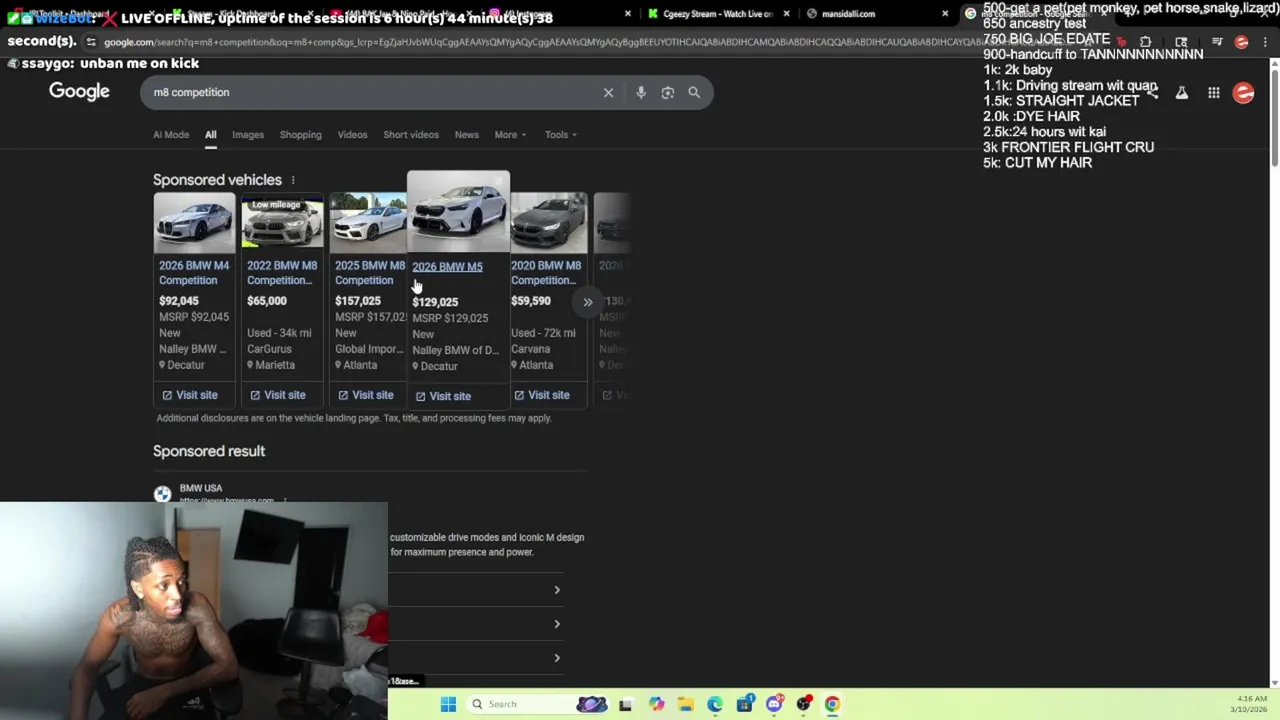Open Short videos results
The image size is (1280, 720).
[411, 134]
